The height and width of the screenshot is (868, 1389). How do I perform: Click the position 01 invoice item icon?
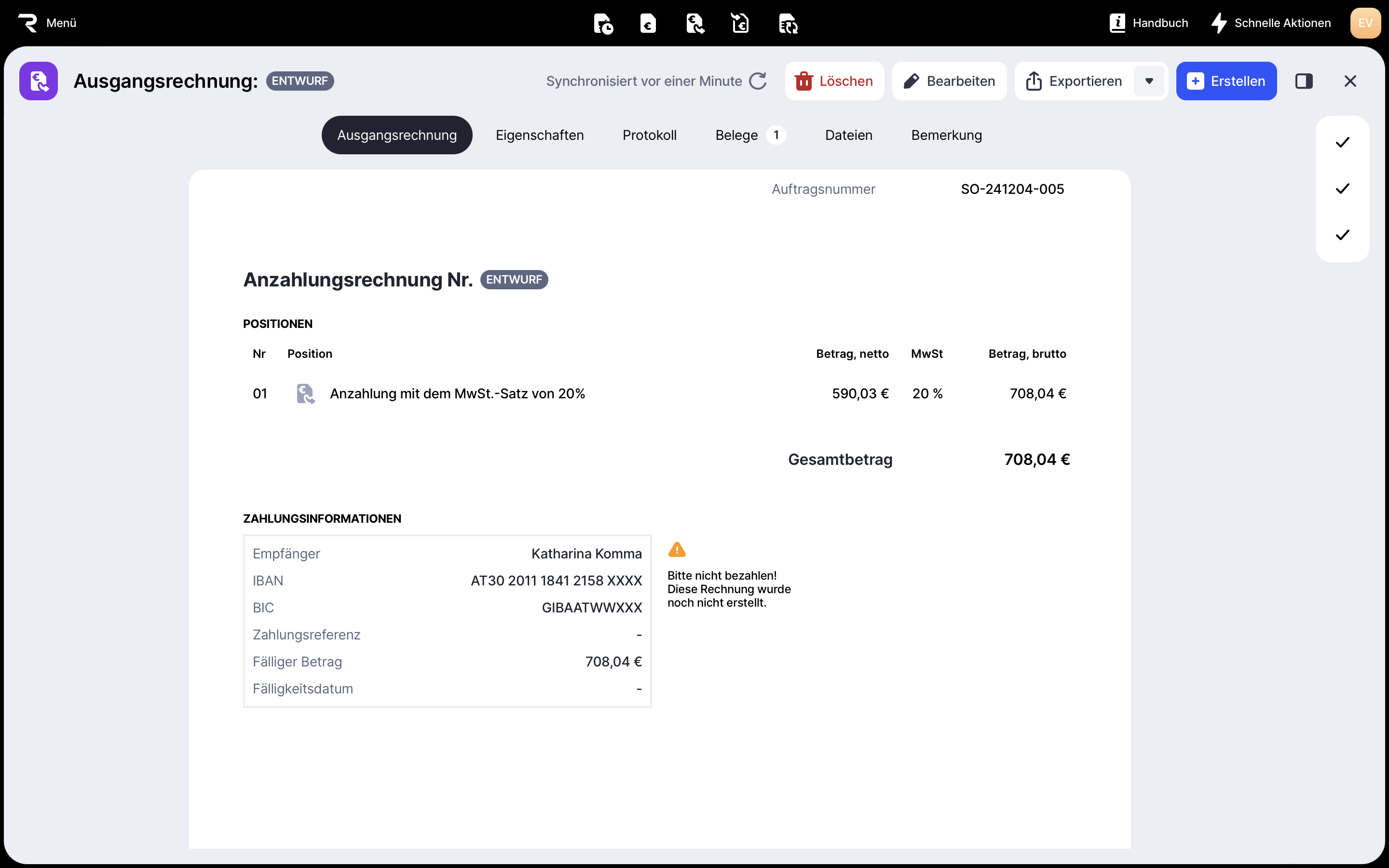tap(305, 394)
